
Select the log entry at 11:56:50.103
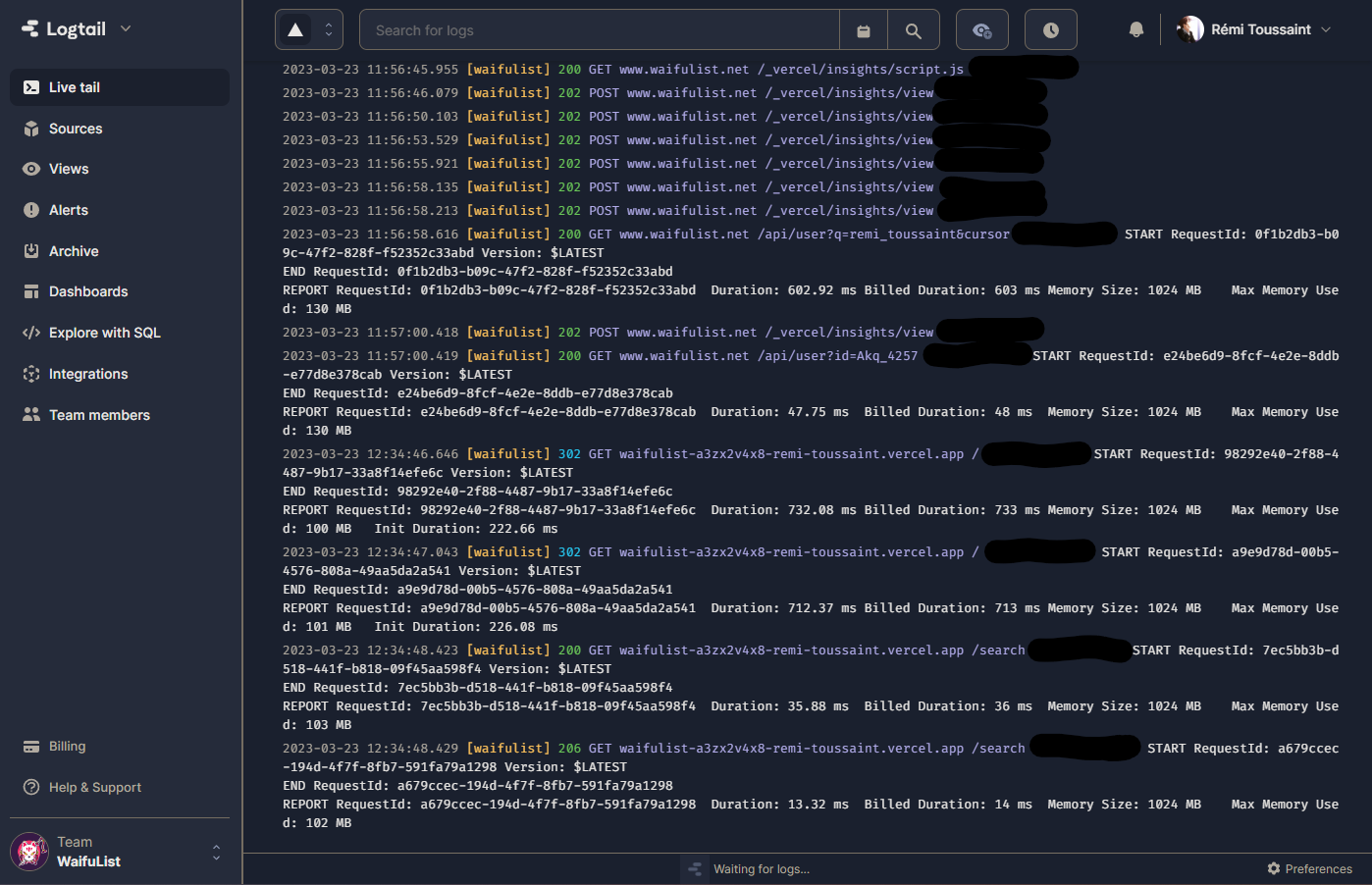pos(666,117)
